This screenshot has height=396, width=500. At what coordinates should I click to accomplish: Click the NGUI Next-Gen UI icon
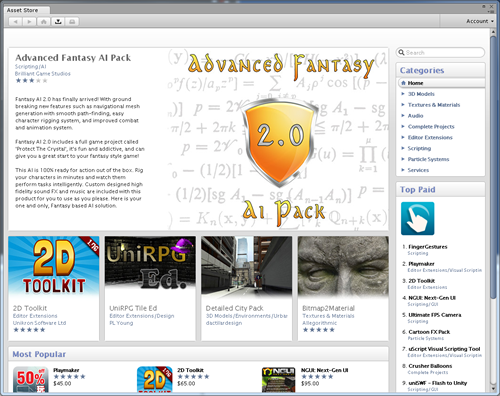click(x=279, y=379)
